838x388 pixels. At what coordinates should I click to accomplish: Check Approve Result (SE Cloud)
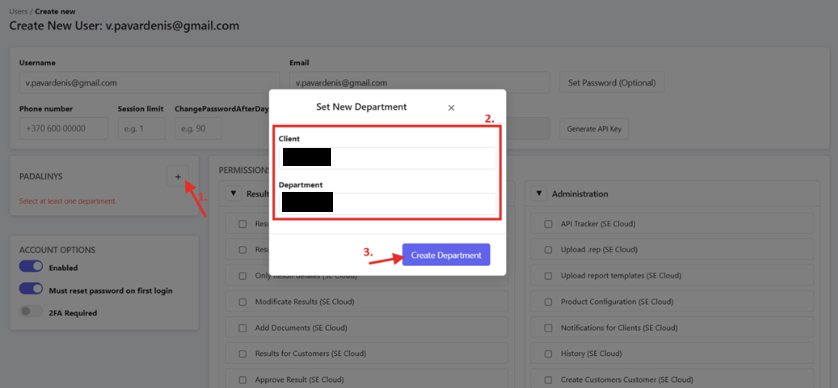click(243, 379)
